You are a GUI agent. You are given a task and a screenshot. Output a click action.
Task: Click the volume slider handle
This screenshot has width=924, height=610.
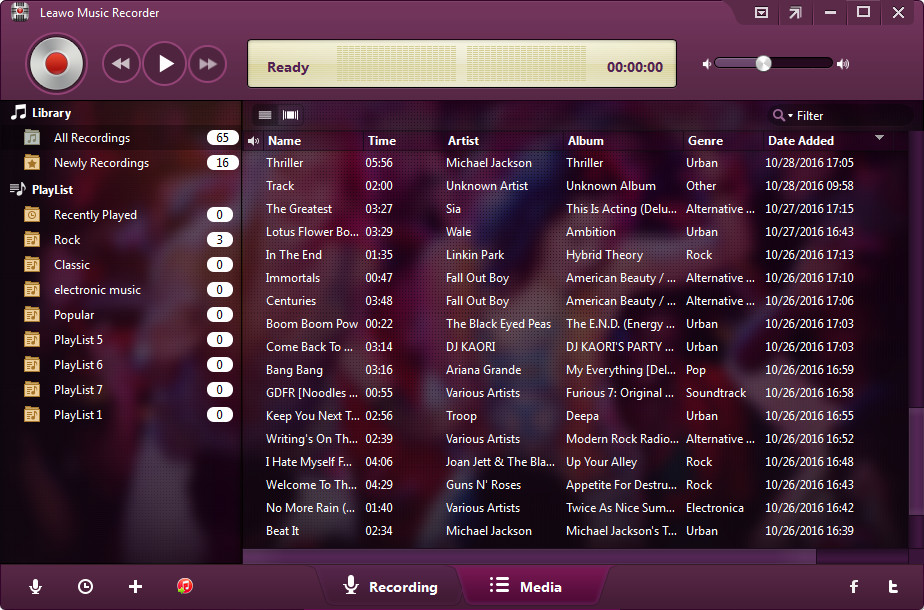[763, 63]
